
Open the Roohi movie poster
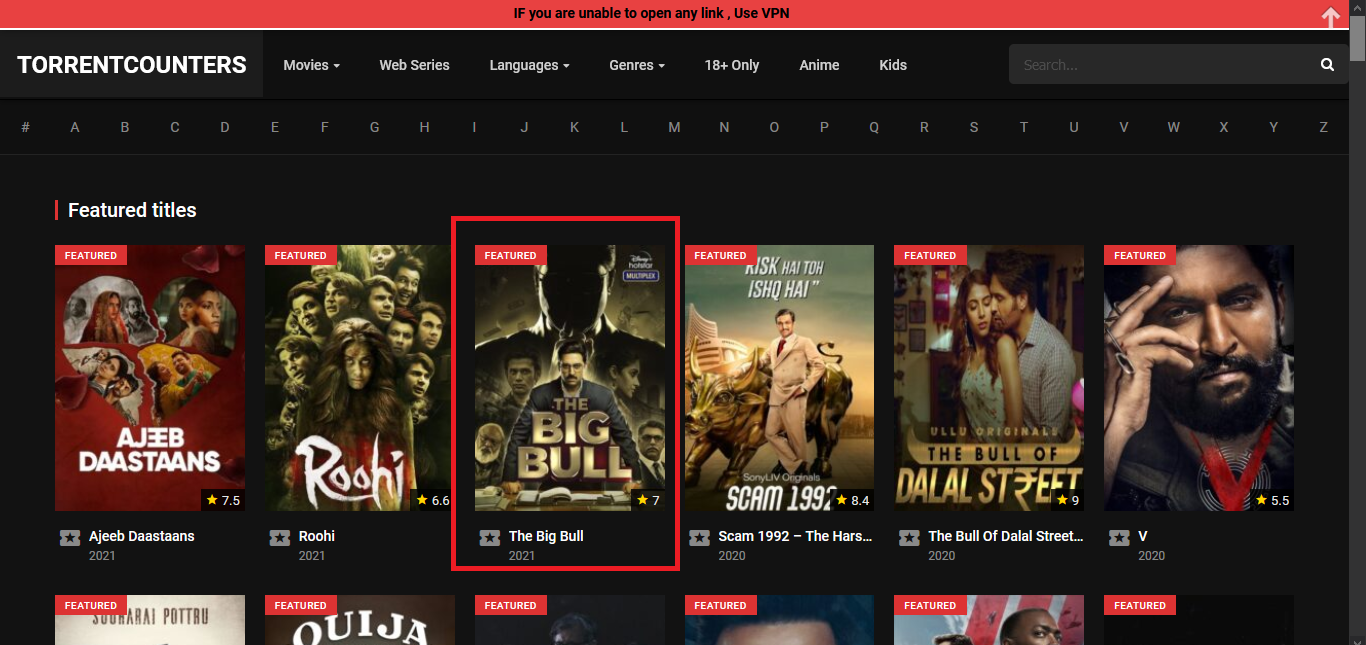pyautogui.click(x=359, y=378)
